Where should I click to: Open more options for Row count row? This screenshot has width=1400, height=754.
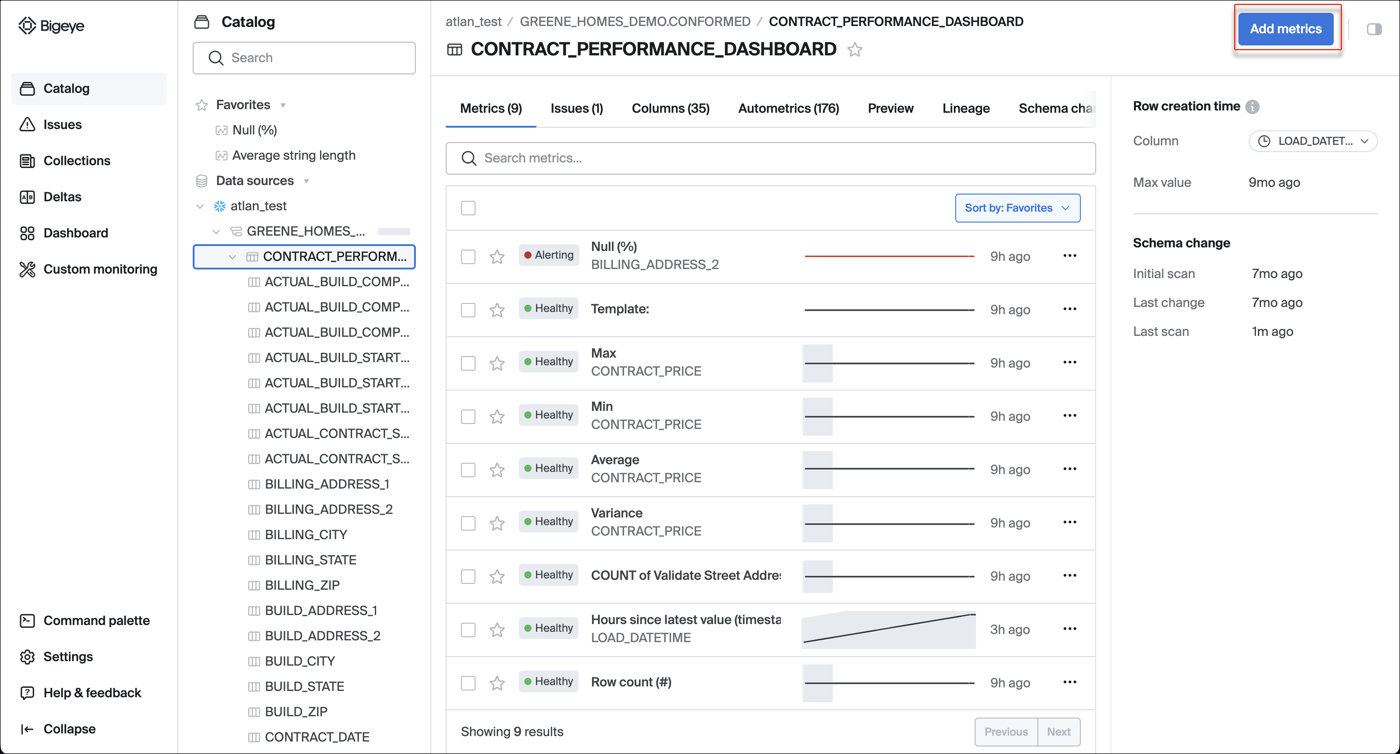(1070, 682)
